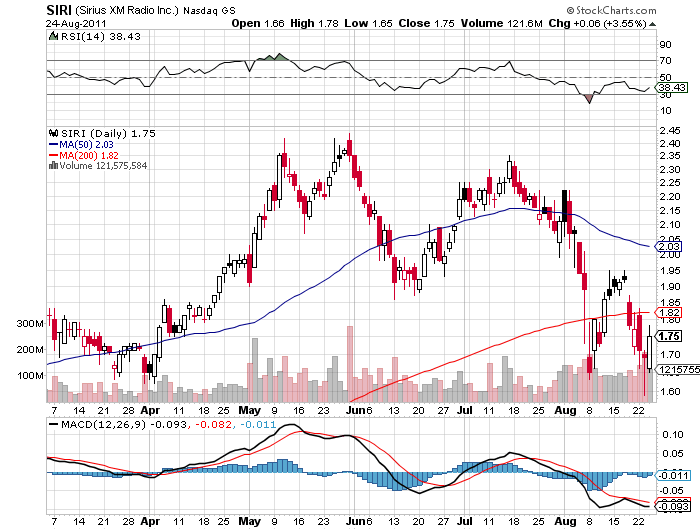Click the Low 1.65 value

(x=368, y=23)
